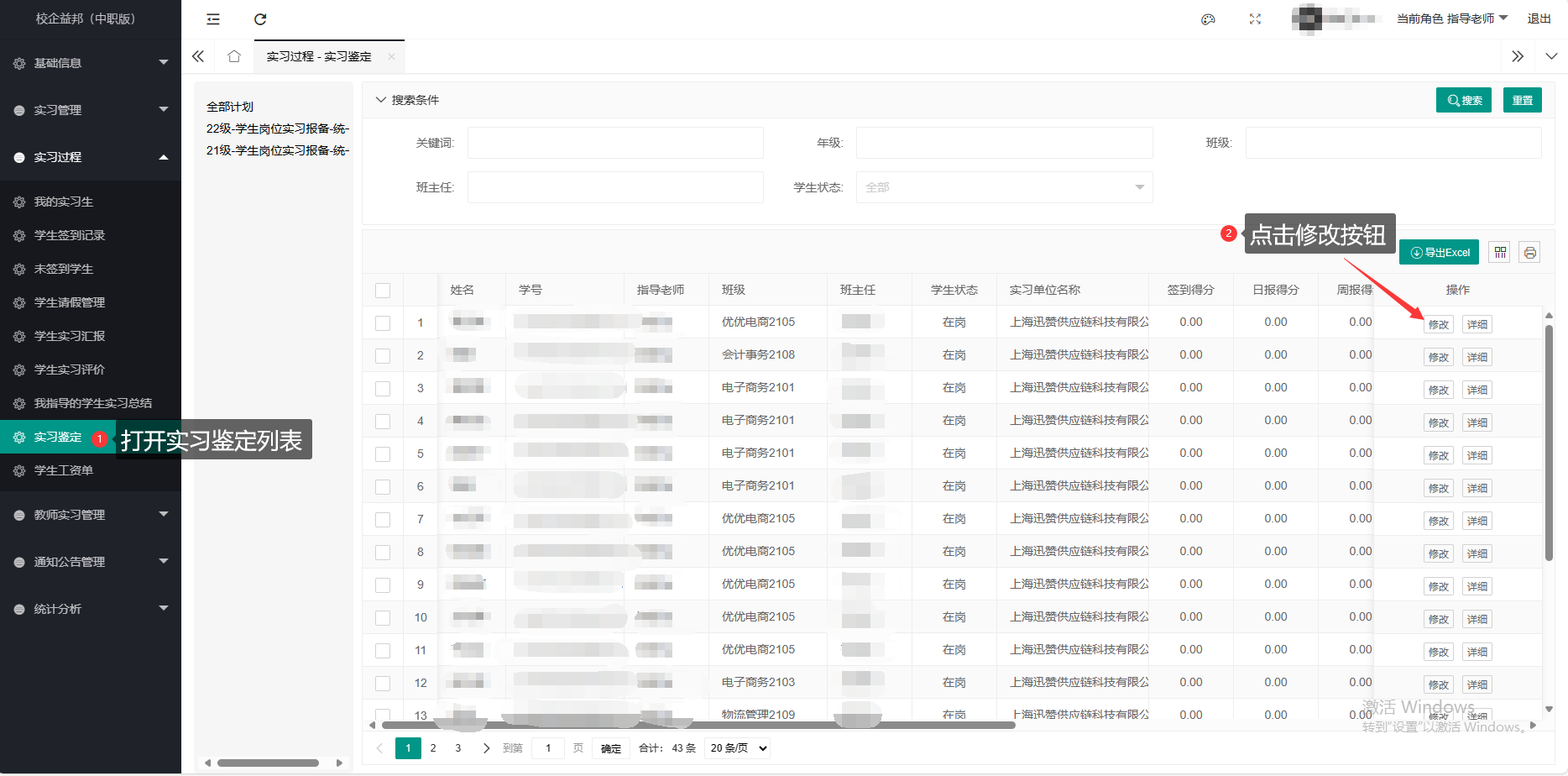This screenshot has width=1568, height=776.
Task: Click the print table icon
Action: point(1529,252)
